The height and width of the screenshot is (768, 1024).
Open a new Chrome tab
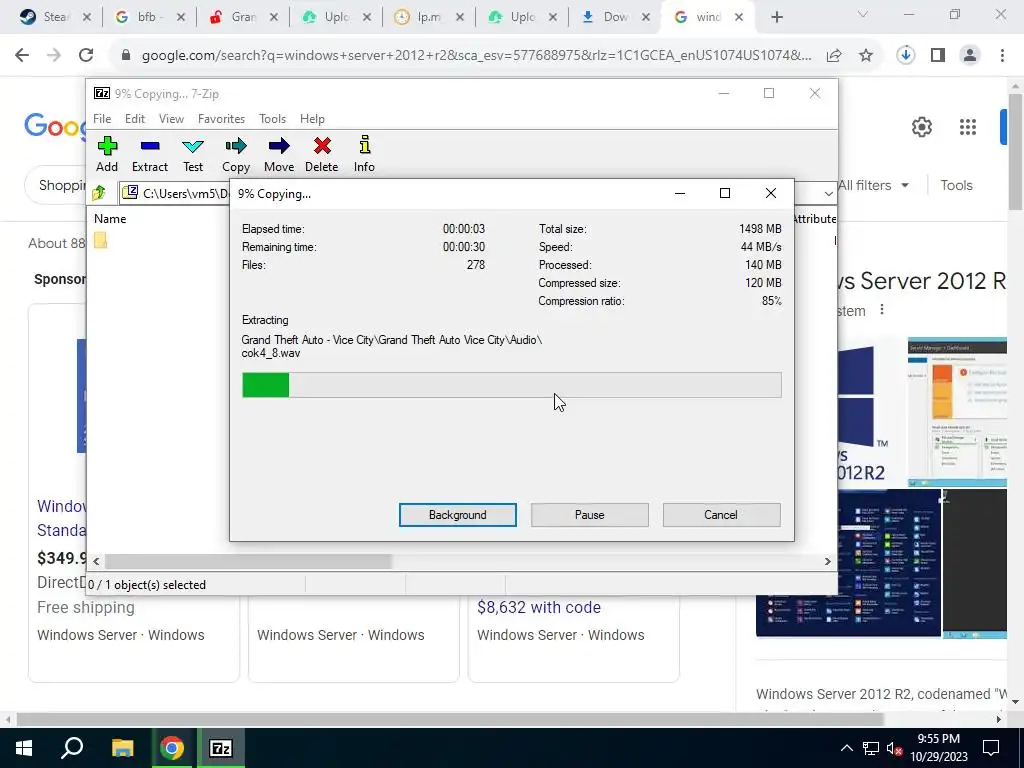click(776, 17)
